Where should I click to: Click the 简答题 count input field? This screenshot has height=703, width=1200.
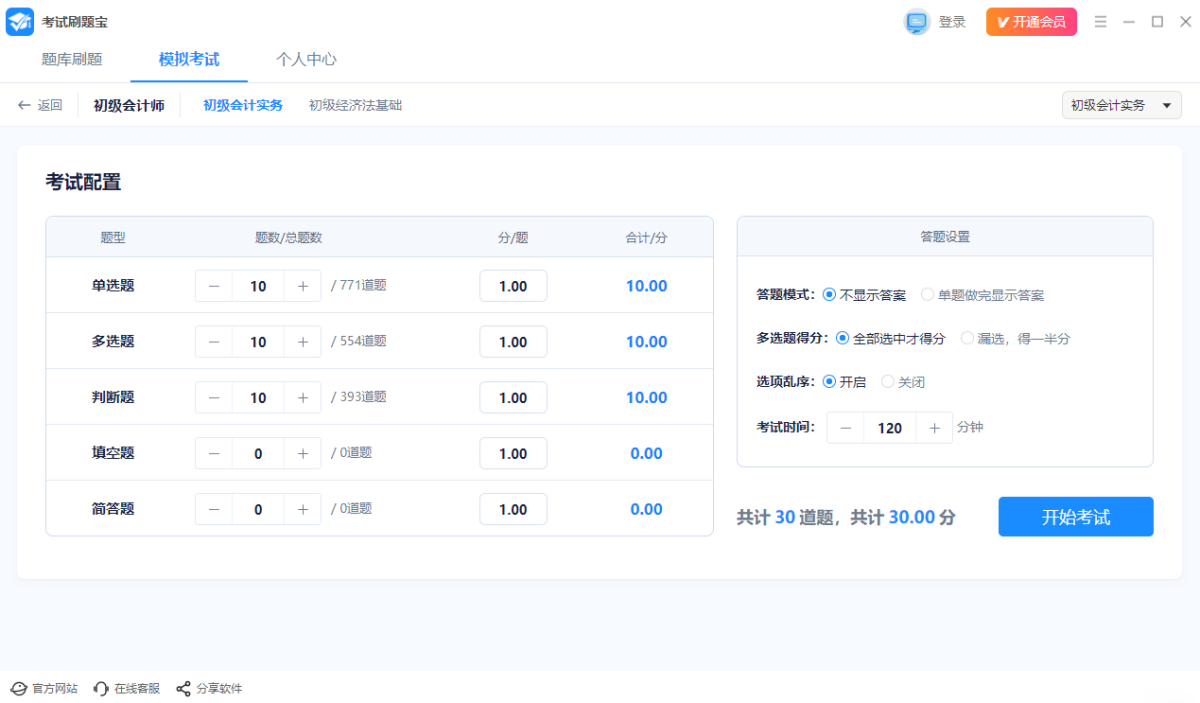(x=258, y=510)
